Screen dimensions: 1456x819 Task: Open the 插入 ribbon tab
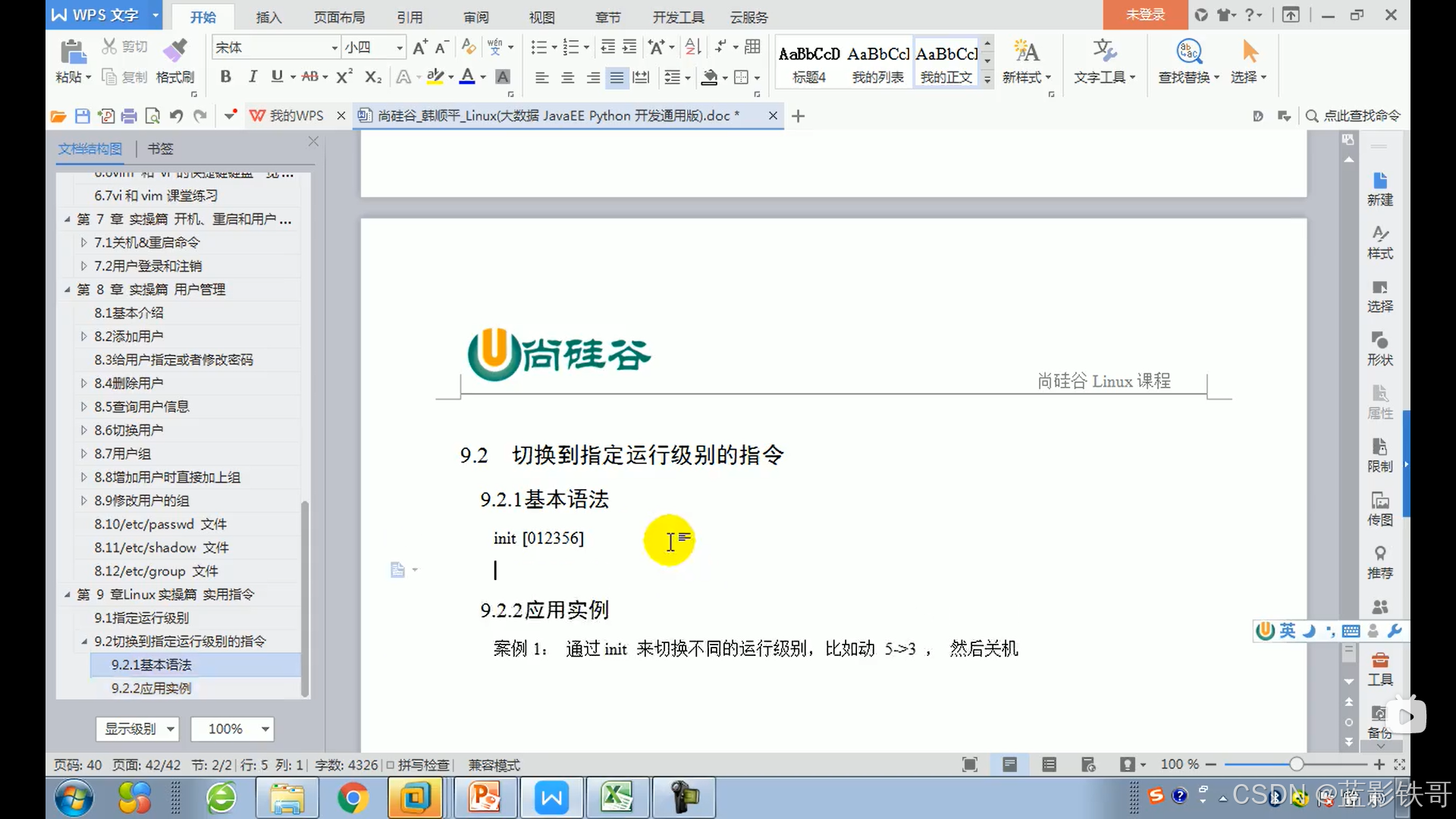(x=268, y=17)
